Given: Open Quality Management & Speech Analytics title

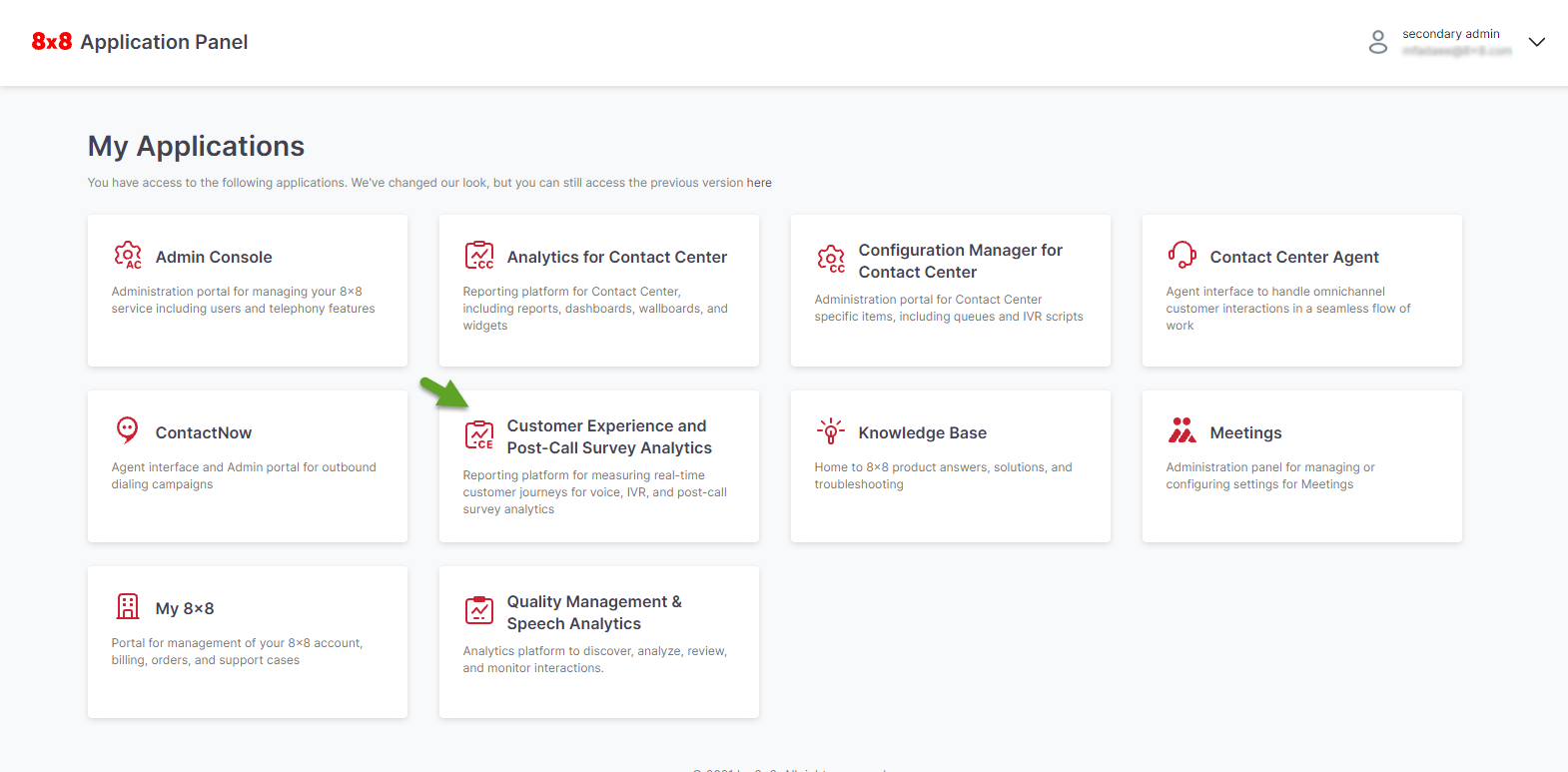Looking at the screenshot, I should pos(594,612).
